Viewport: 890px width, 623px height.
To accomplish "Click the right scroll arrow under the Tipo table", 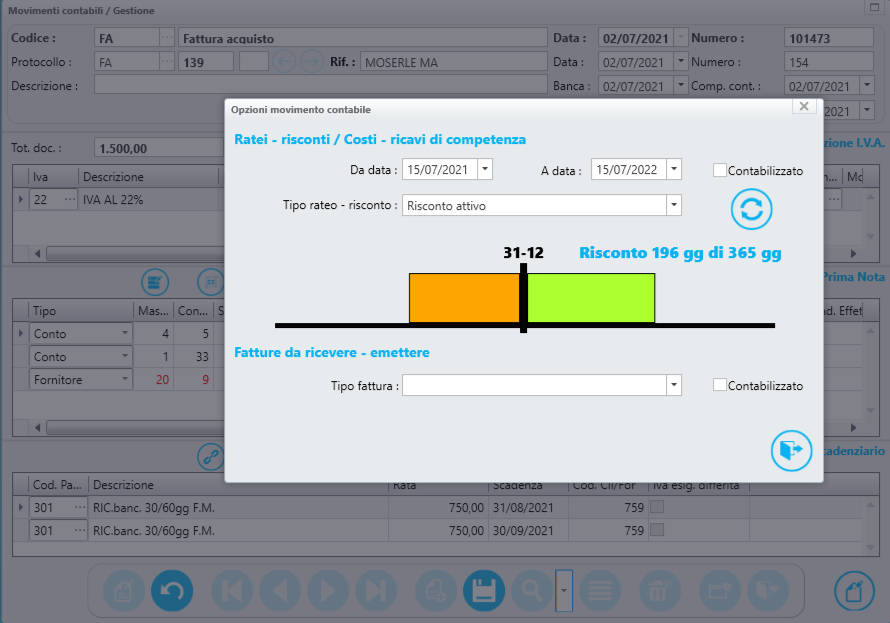I will (853, 427).
